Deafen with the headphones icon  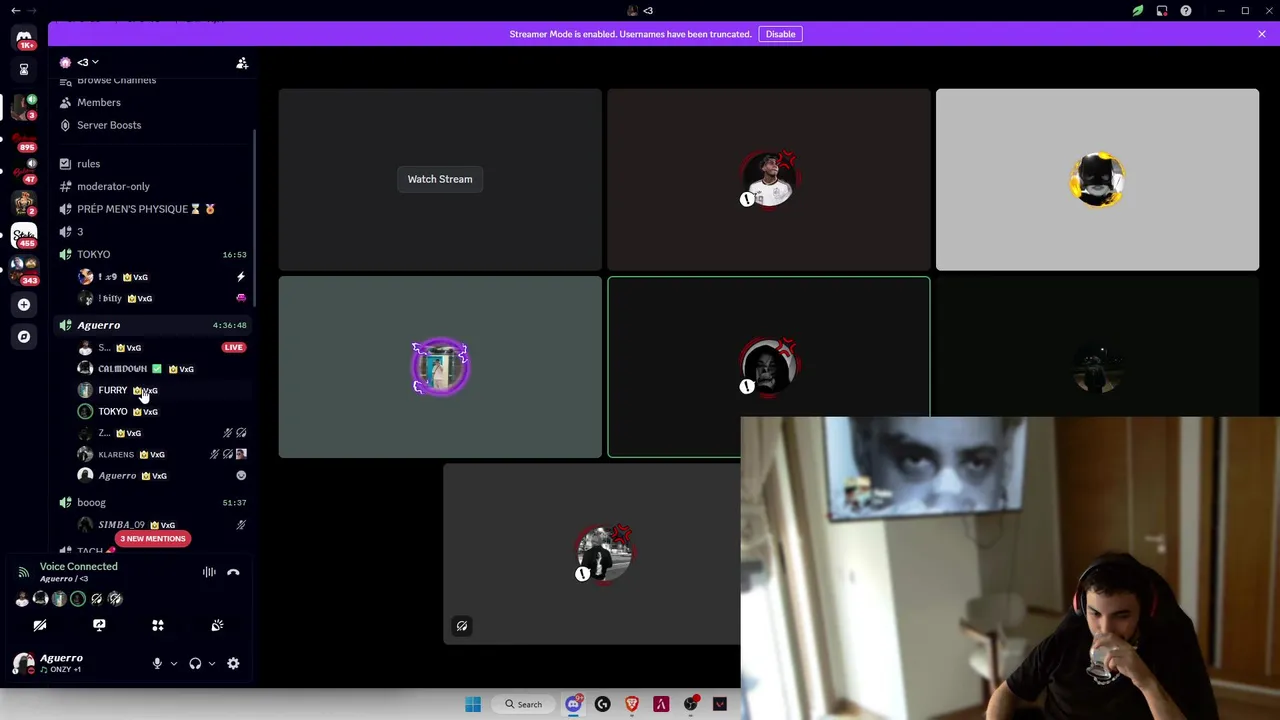(x=195, y=663)
